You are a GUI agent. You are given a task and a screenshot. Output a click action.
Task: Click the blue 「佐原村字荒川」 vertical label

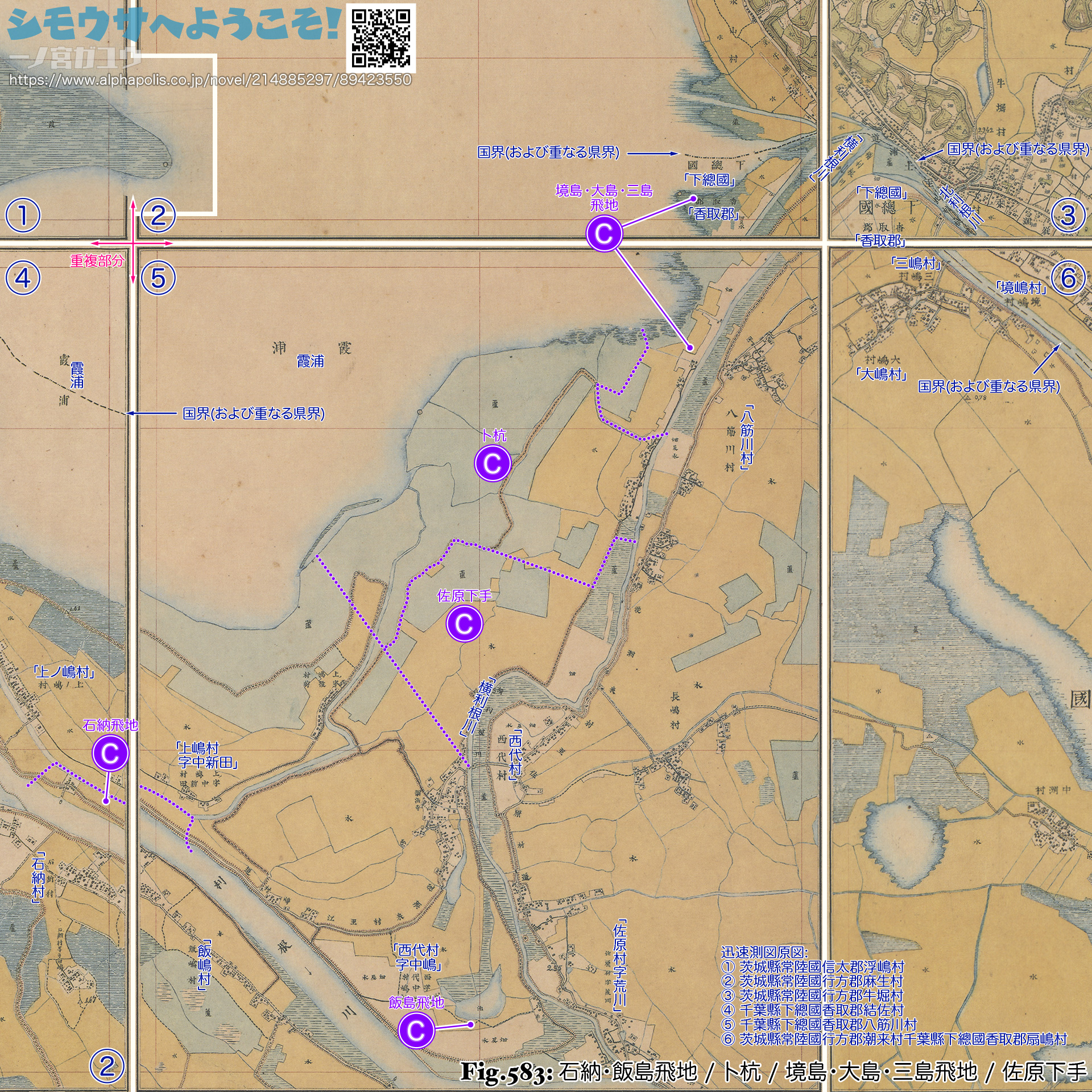pos(619,966)
